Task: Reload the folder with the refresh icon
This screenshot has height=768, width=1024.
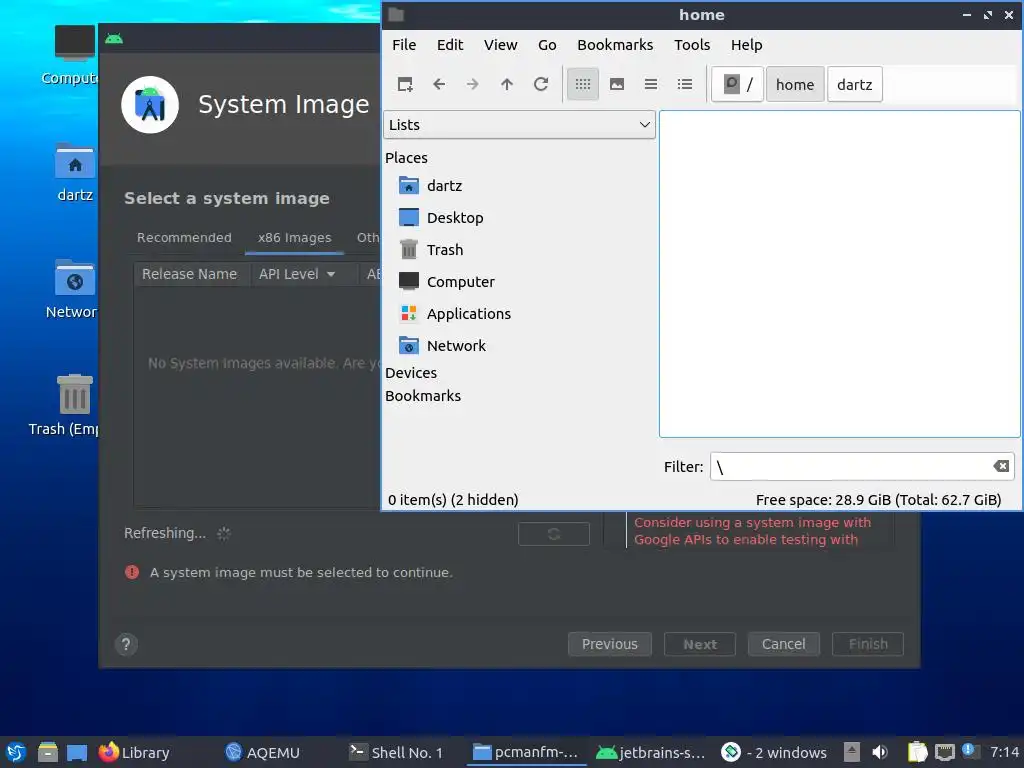Action: [x=541, y=84]
